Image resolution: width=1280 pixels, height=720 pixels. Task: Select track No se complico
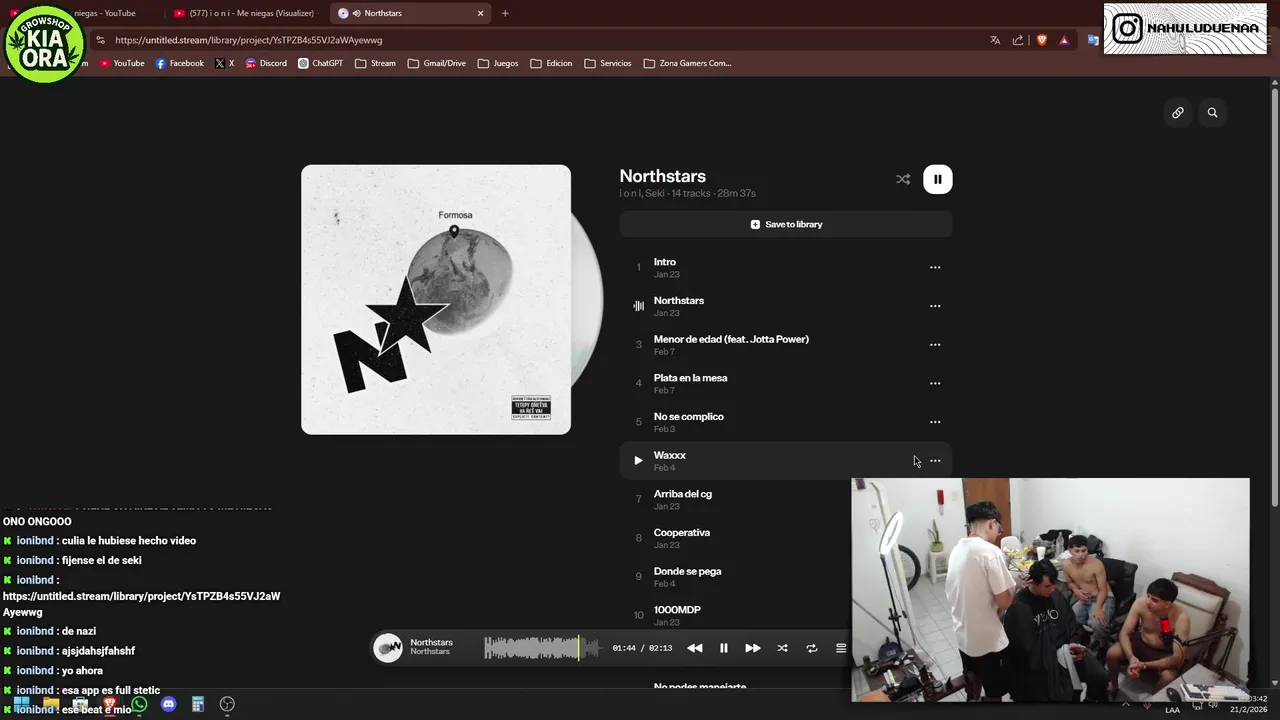(x=786, y=422)
